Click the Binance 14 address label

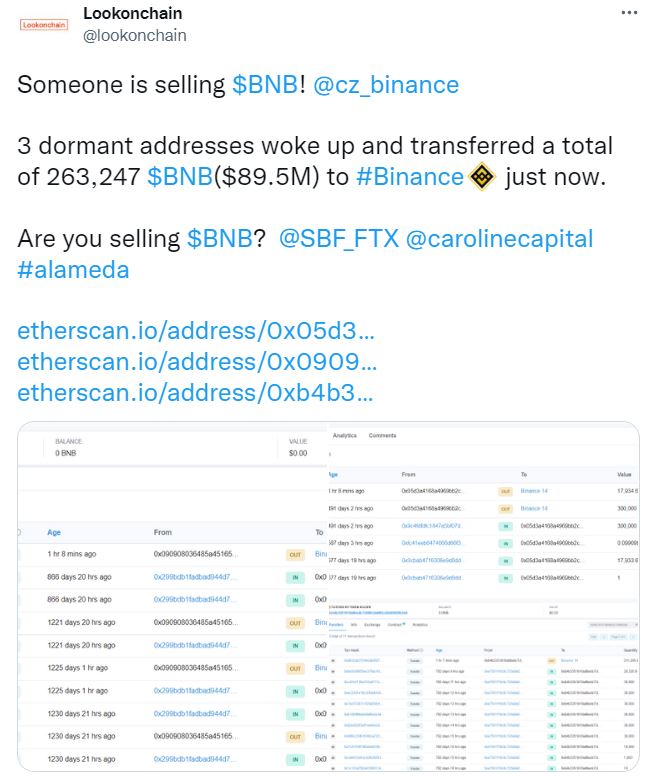pyautogui.click(x=534, y=491)
